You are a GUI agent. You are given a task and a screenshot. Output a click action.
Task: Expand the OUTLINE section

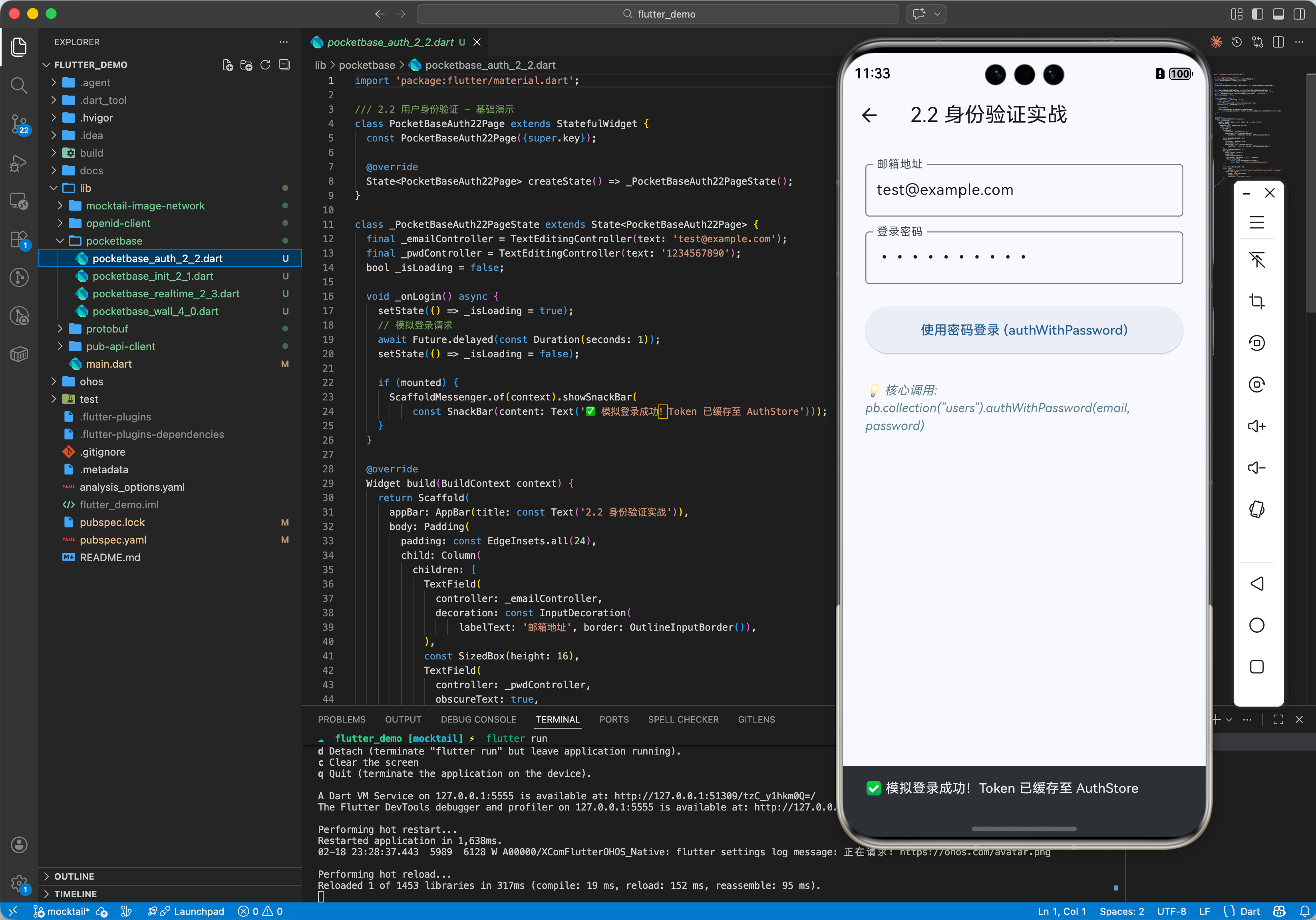coord(74,876)
